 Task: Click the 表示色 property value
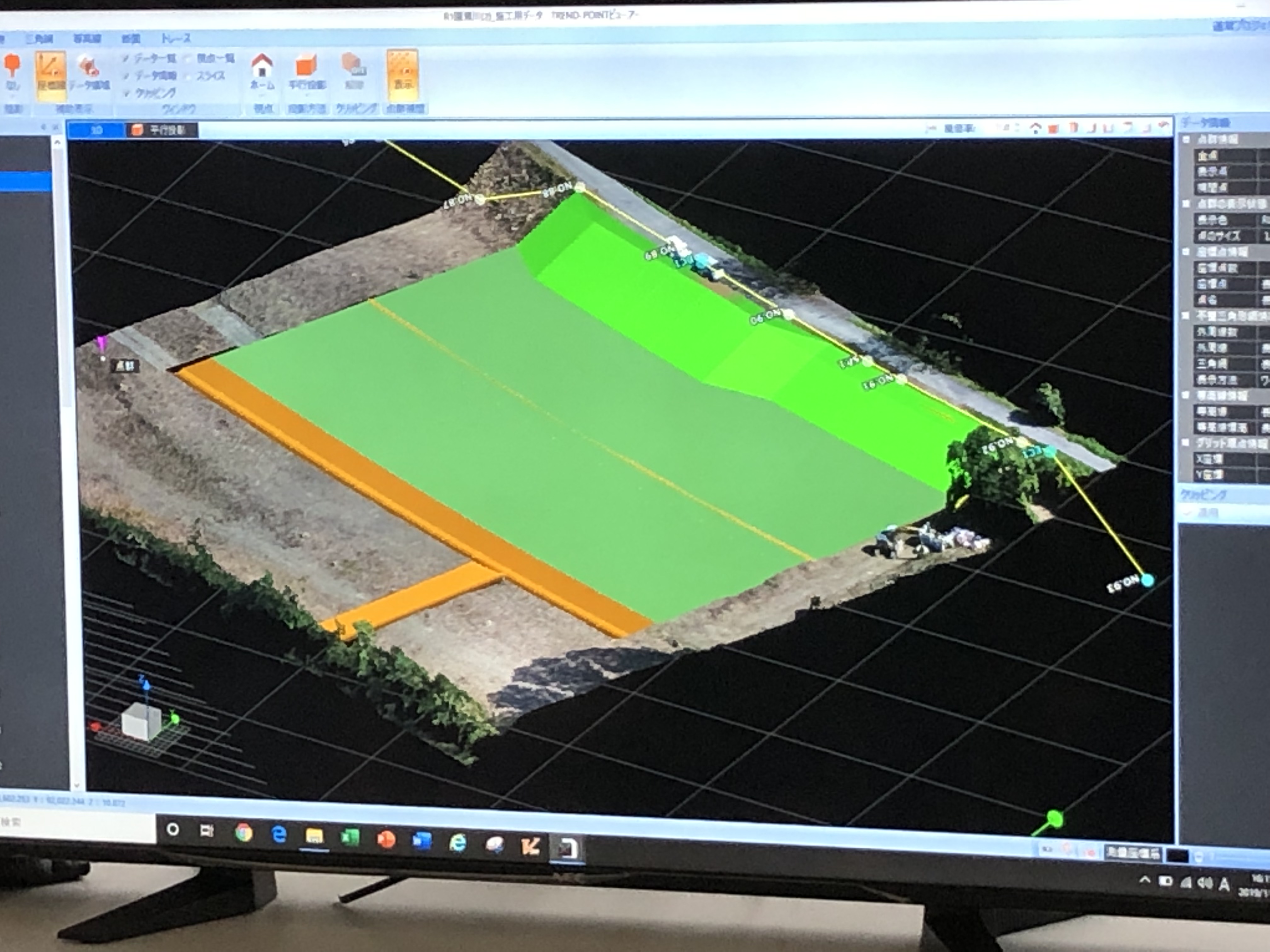(1265, 220)
